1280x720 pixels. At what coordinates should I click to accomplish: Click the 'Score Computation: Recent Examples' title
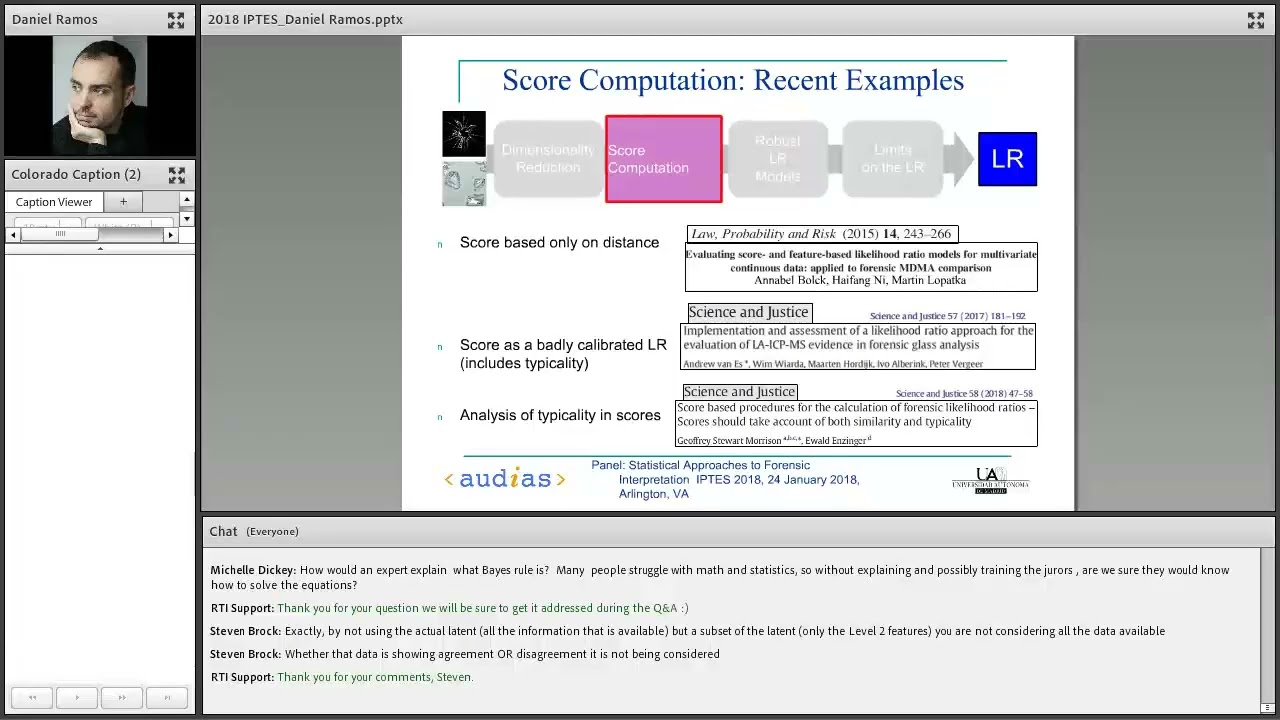click(733, 81)
